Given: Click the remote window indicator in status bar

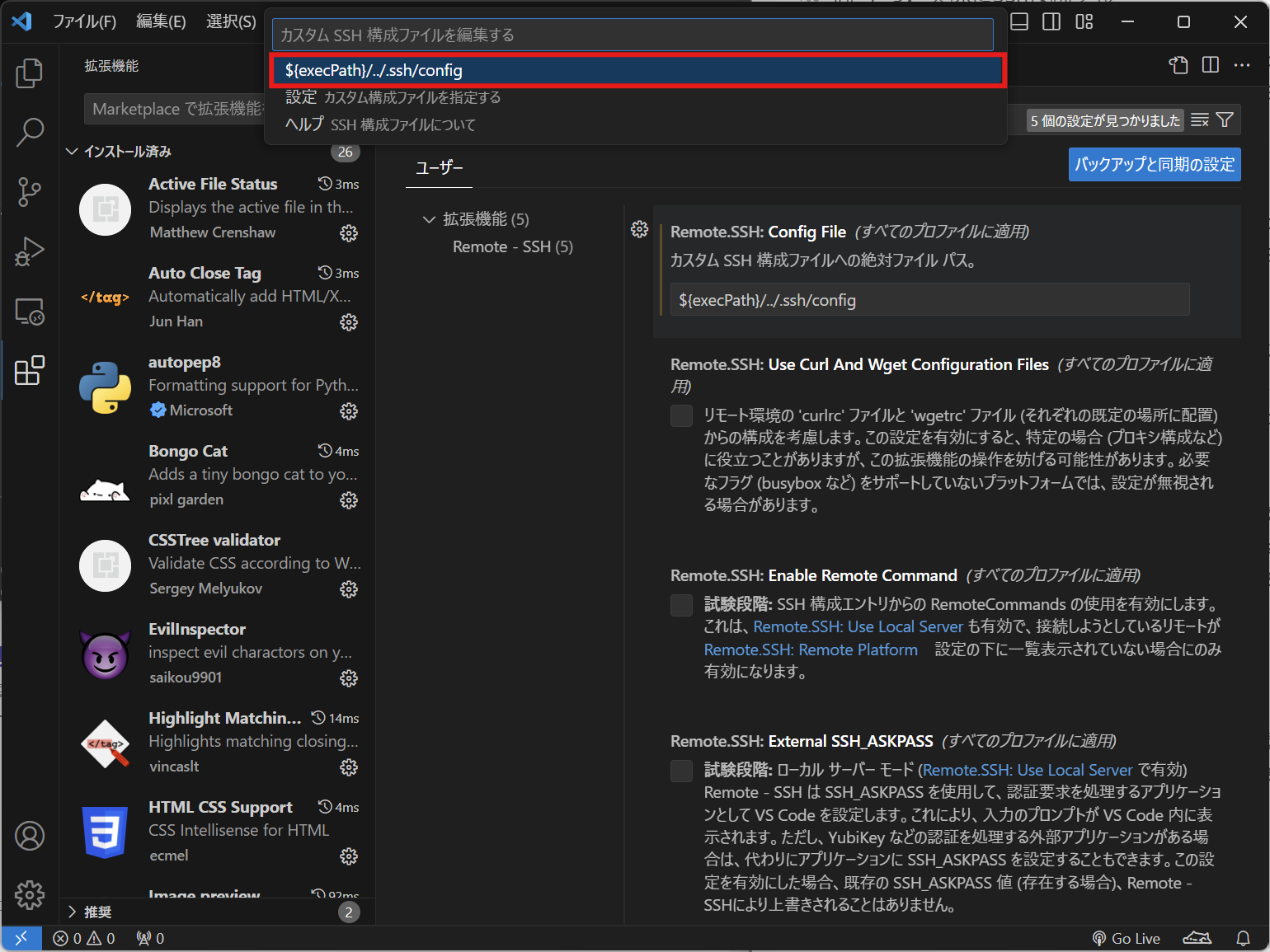Looking at the screenshot, I should (x=21, y=938).
